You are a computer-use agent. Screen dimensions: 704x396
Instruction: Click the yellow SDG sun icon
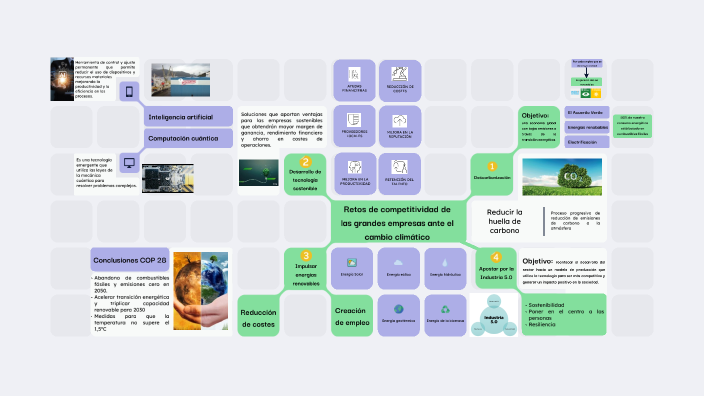596,93
